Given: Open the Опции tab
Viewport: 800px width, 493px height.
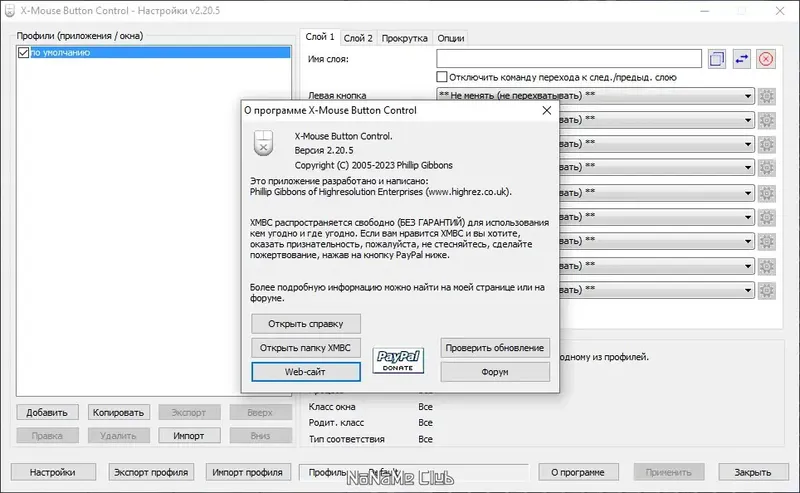Looking at the screenshot, I should click(451, 38).
